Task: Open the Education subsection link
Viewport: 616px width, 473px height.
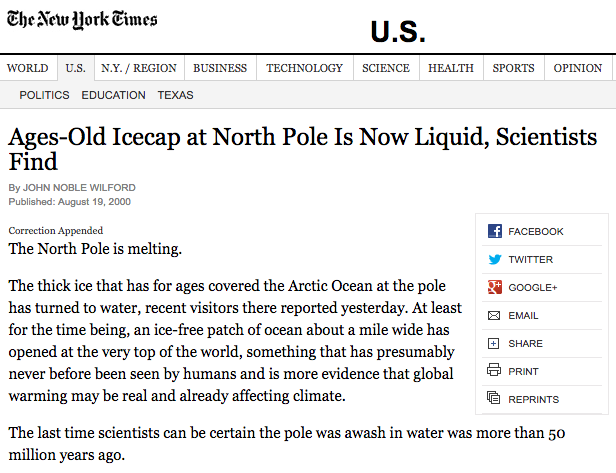Action: coord(114,95)
